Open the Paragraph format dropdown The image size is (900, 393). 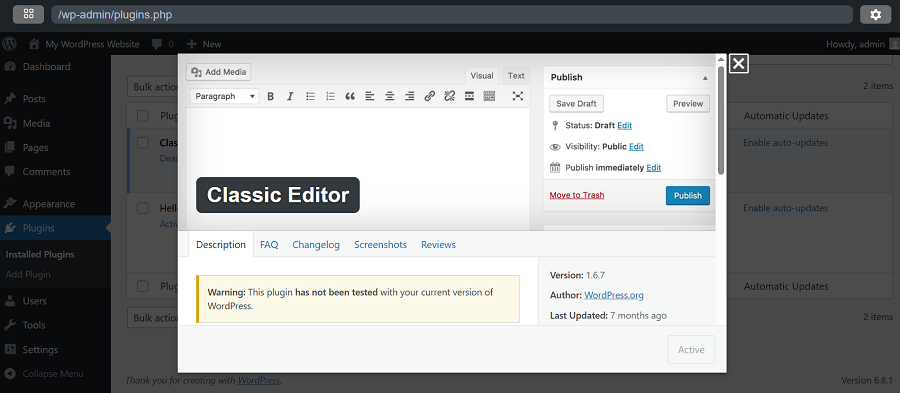pos(224,96)
